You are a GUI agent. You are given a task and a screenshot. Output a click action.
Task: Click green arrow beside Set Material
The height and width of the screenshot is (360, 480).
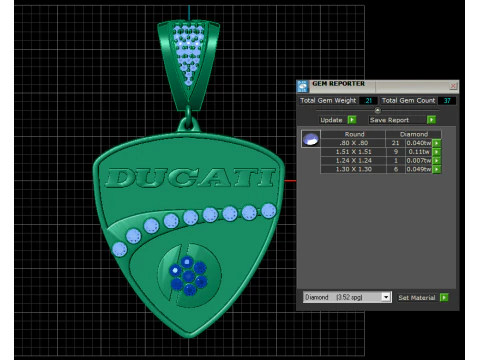click(444, 297)
